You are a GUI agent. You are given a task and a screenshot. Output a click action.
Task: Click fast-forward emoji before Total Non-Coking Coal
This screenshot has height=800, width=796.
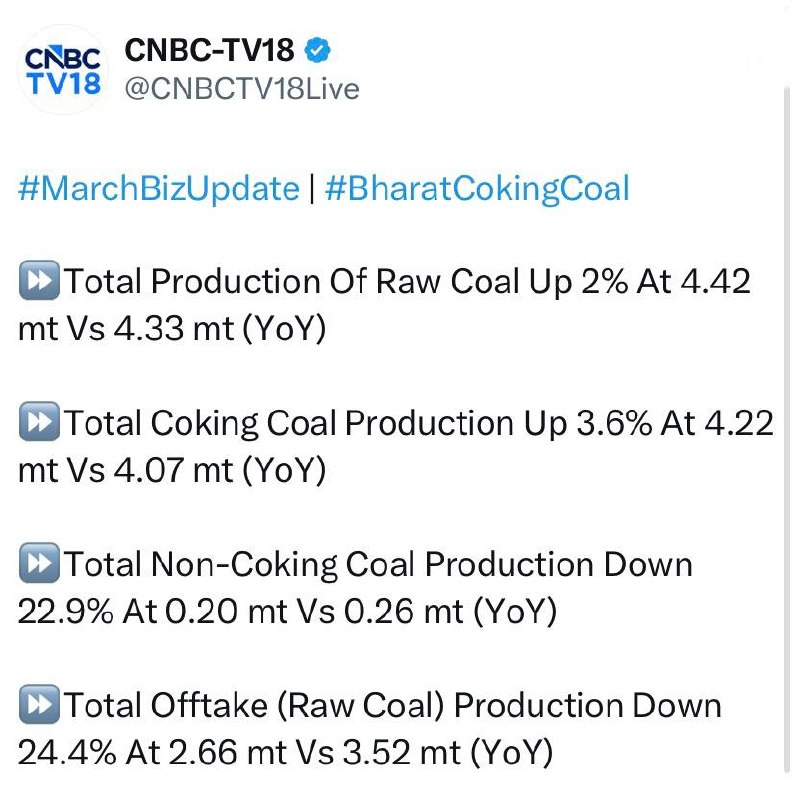tap(38, 565)
